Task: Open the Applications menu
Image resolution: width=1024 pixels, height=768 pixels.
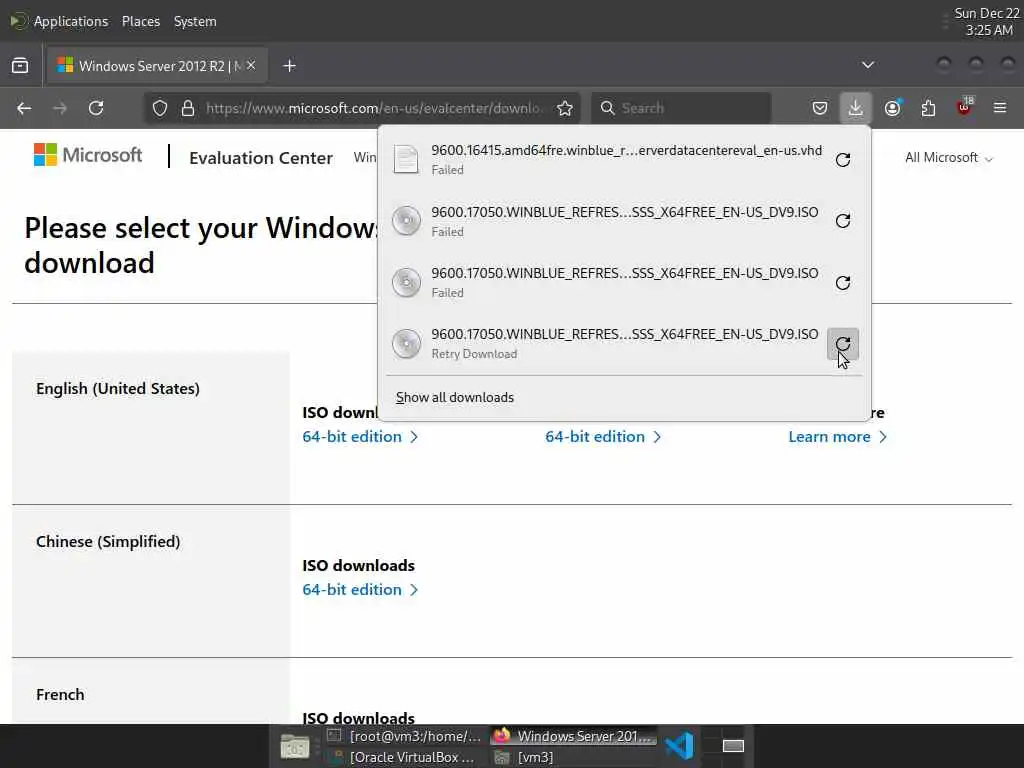Action: (x=71, y=22)
